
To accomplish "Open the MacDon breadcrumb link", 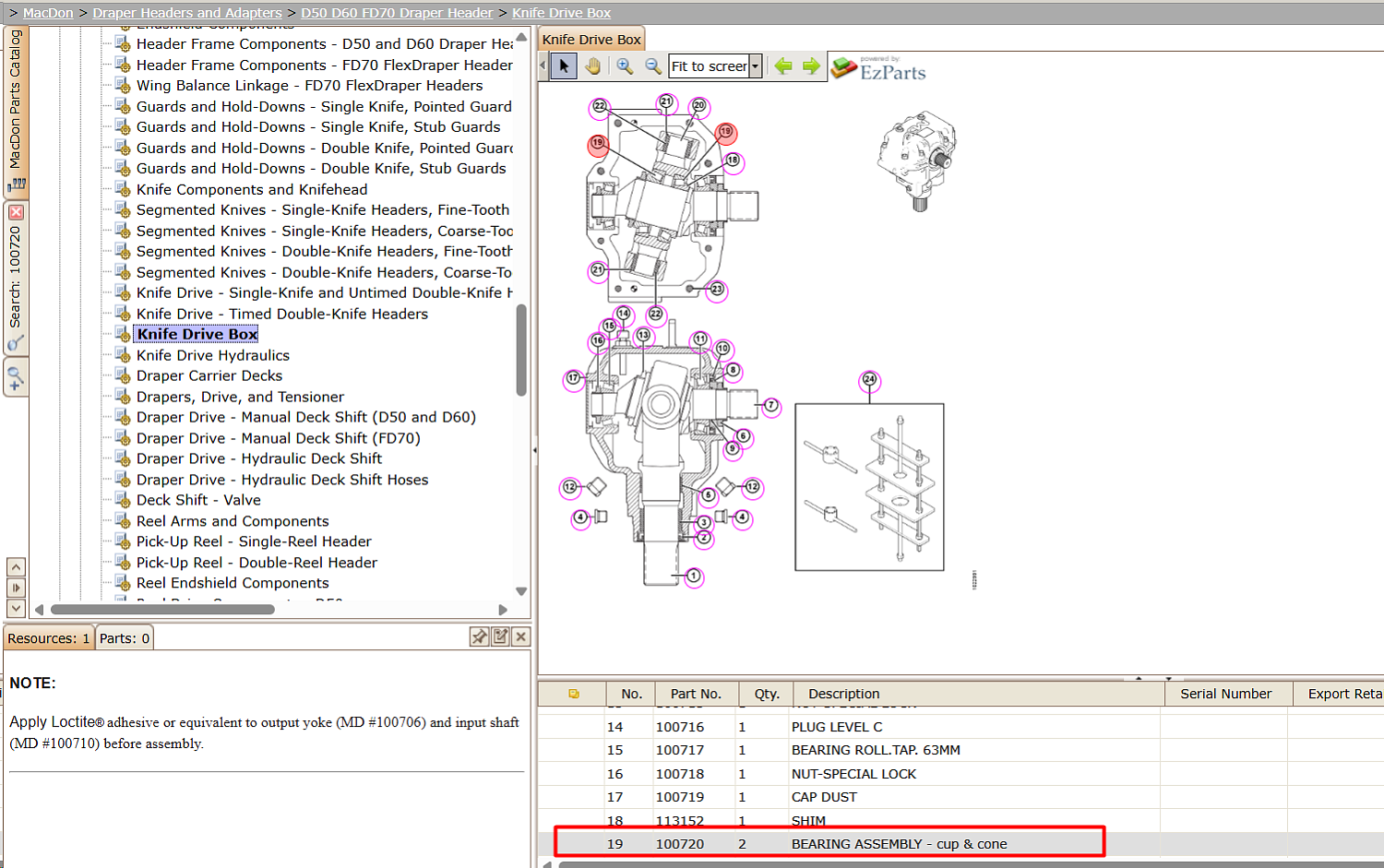I will [x=48, y=13].
